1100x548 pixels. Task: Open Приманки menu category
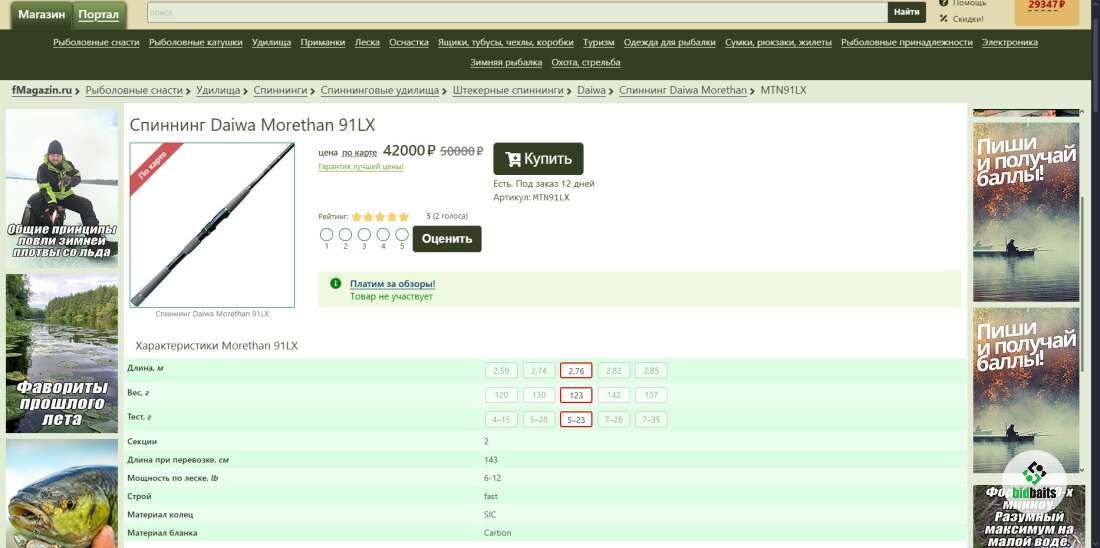tap(323, 42)
